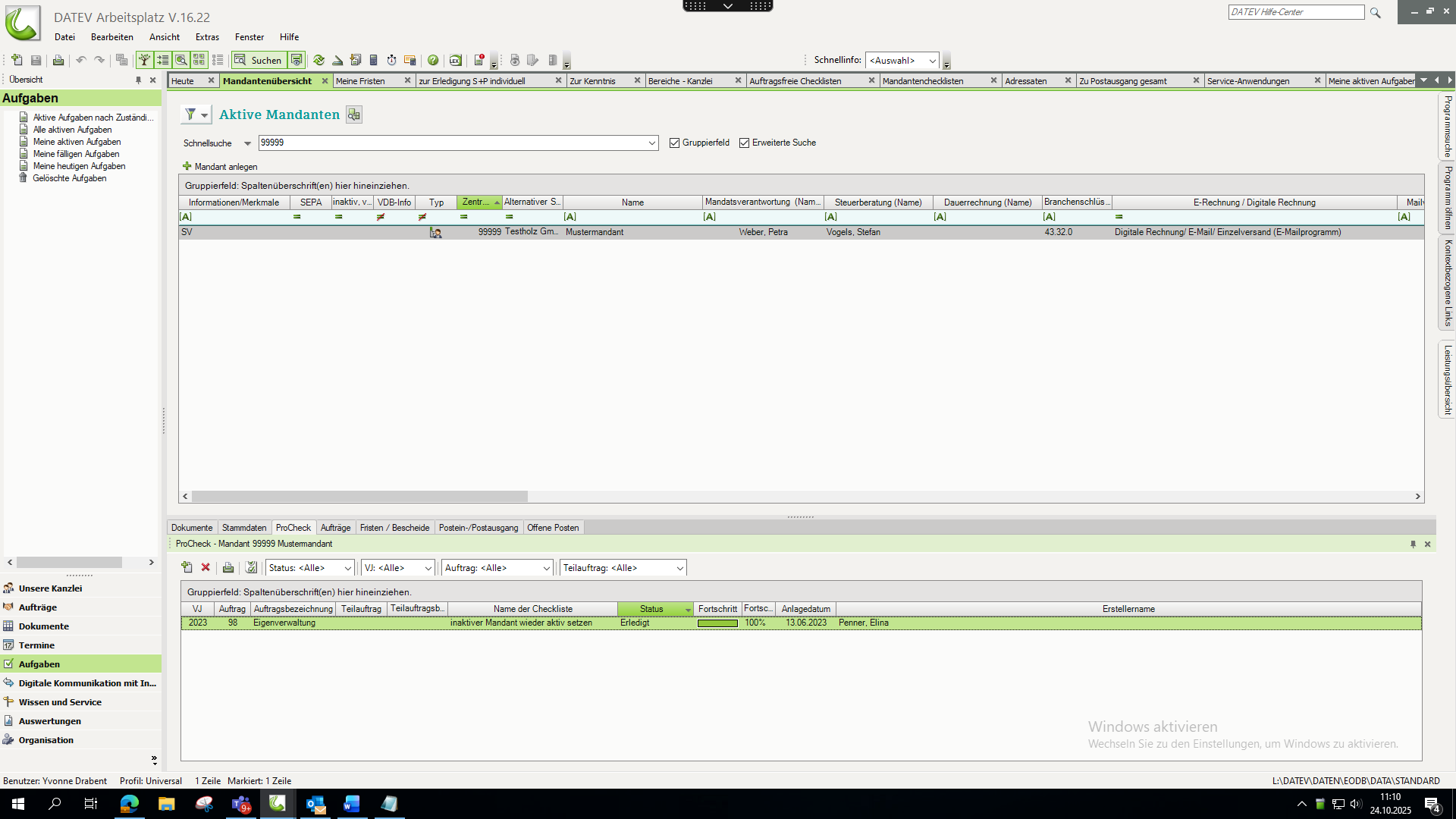The height and width of the screenshot is (819, 1456).
Task: Expand the Schnellinfo Auswahl dropdown
Action: click(932, 61)
